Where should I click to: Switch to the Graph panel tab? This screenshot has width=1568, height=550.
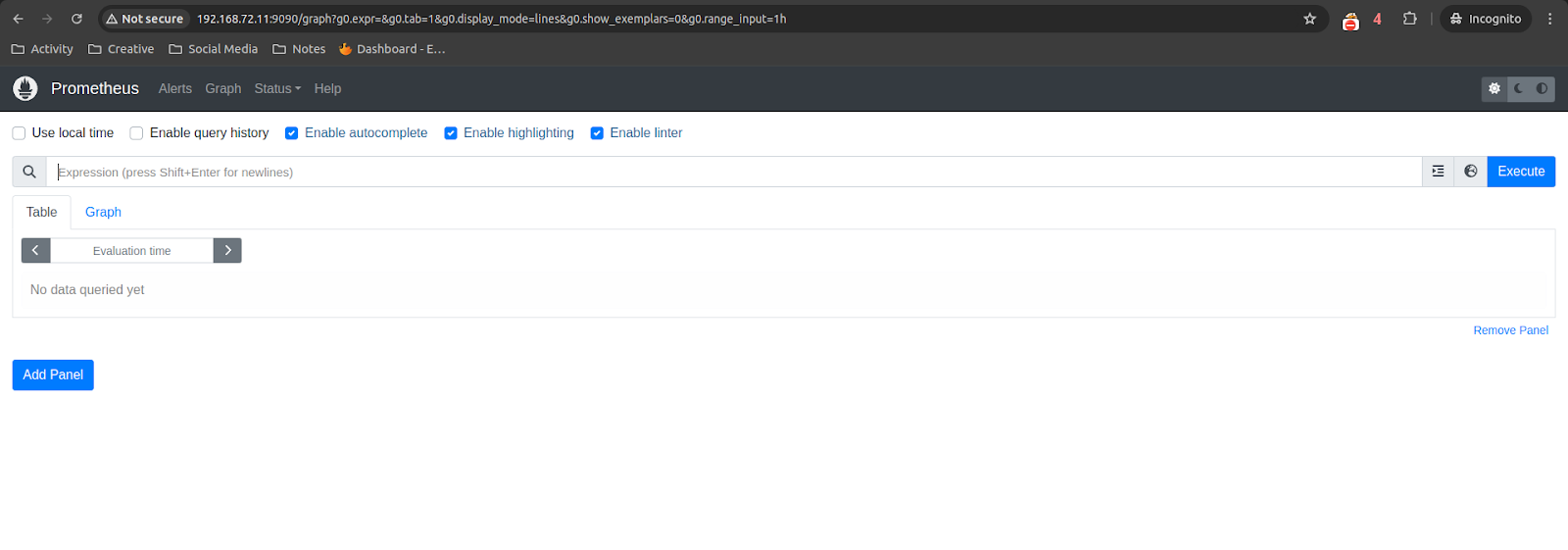(x=103, y=212)
